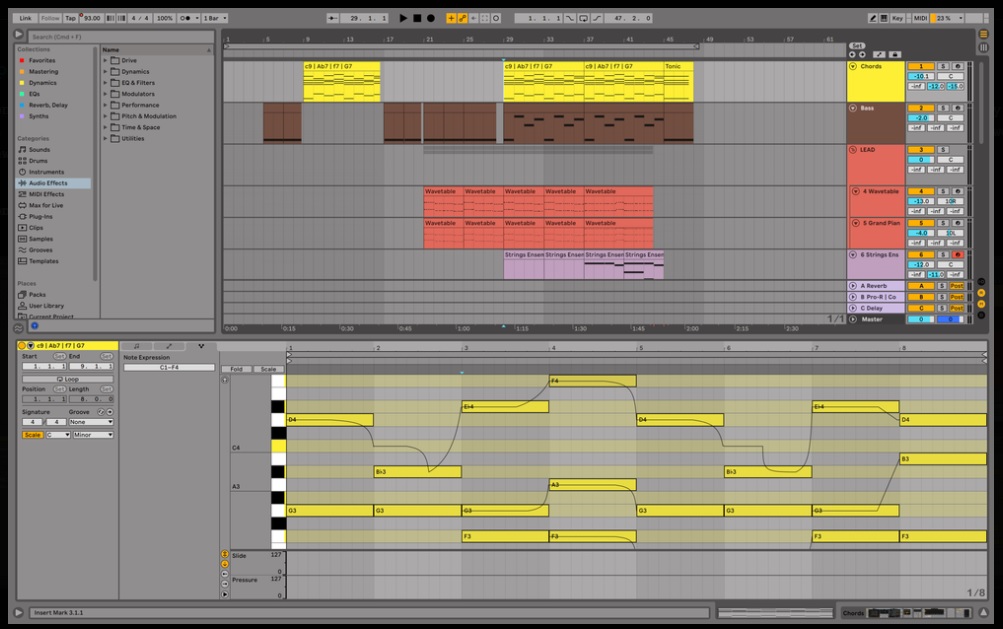Viewport: 1003px width, 629px height.
Task: Click the browser search field
Action: click(120, 36)
